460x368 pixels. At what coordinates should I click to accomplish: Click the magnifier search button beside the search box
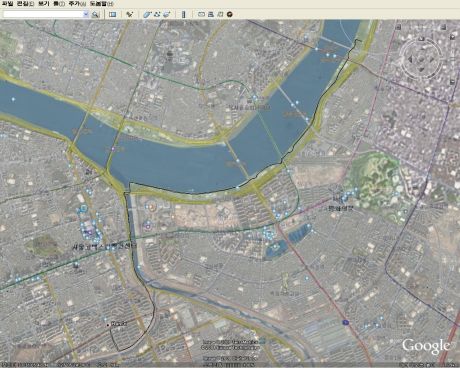(x=95, y=14)
